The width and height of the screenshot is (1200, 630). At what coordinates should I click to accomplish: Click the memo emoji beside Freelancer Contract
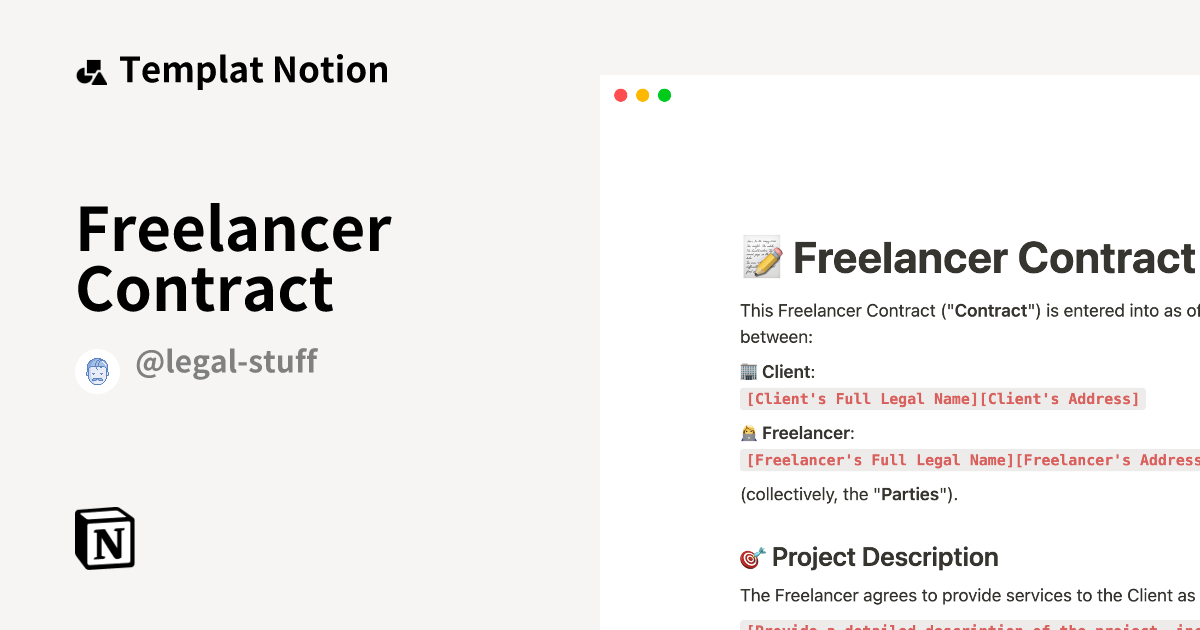761,257
